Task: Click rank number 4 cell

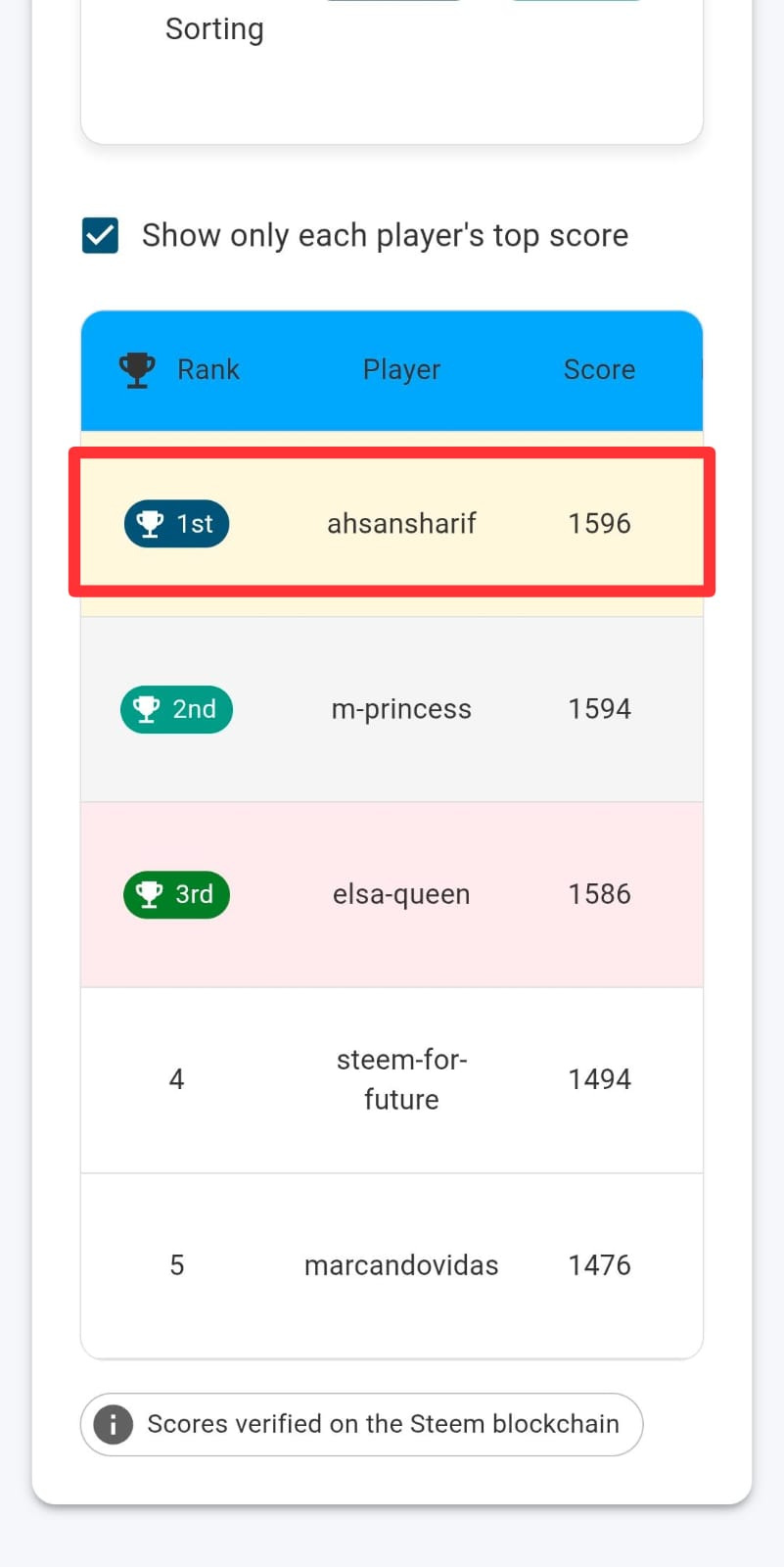Action: click(x=176, y=1079)
